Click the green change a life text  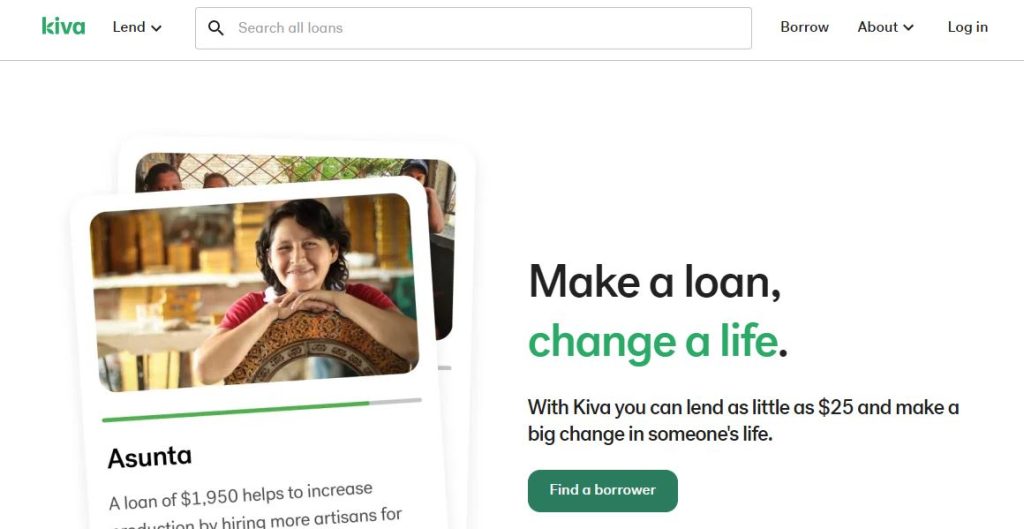coord(653,341)
